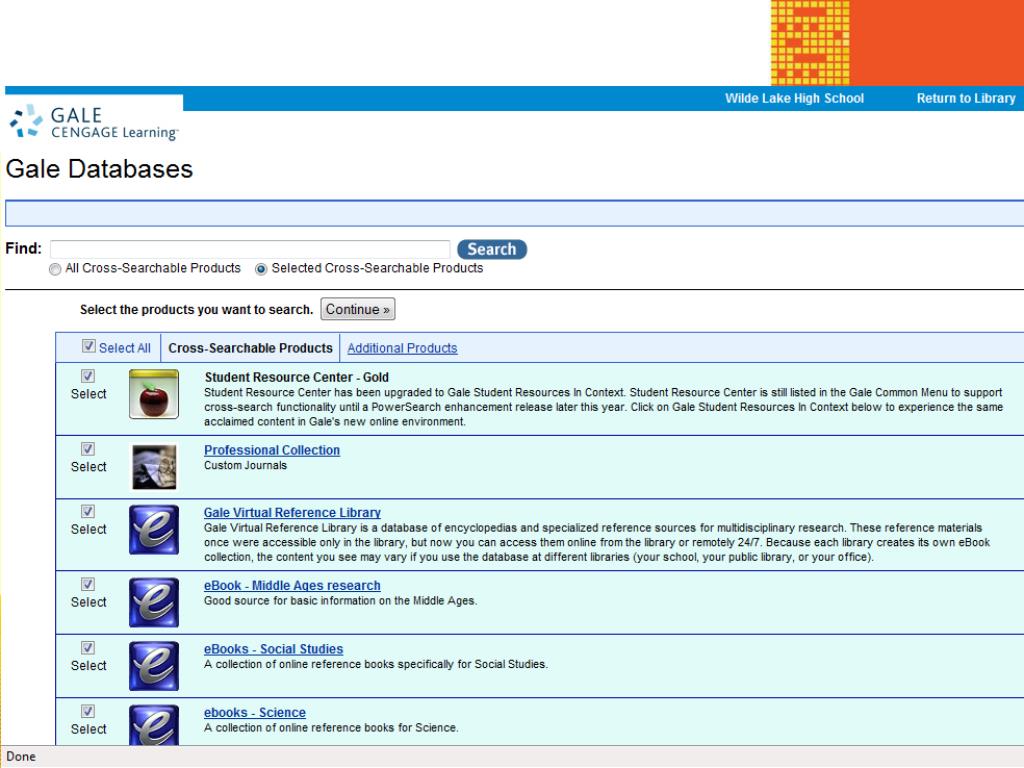This screenshot has width=1024, height=768.
Task: Open the Professional Collection link
Action: click(272, 450)
